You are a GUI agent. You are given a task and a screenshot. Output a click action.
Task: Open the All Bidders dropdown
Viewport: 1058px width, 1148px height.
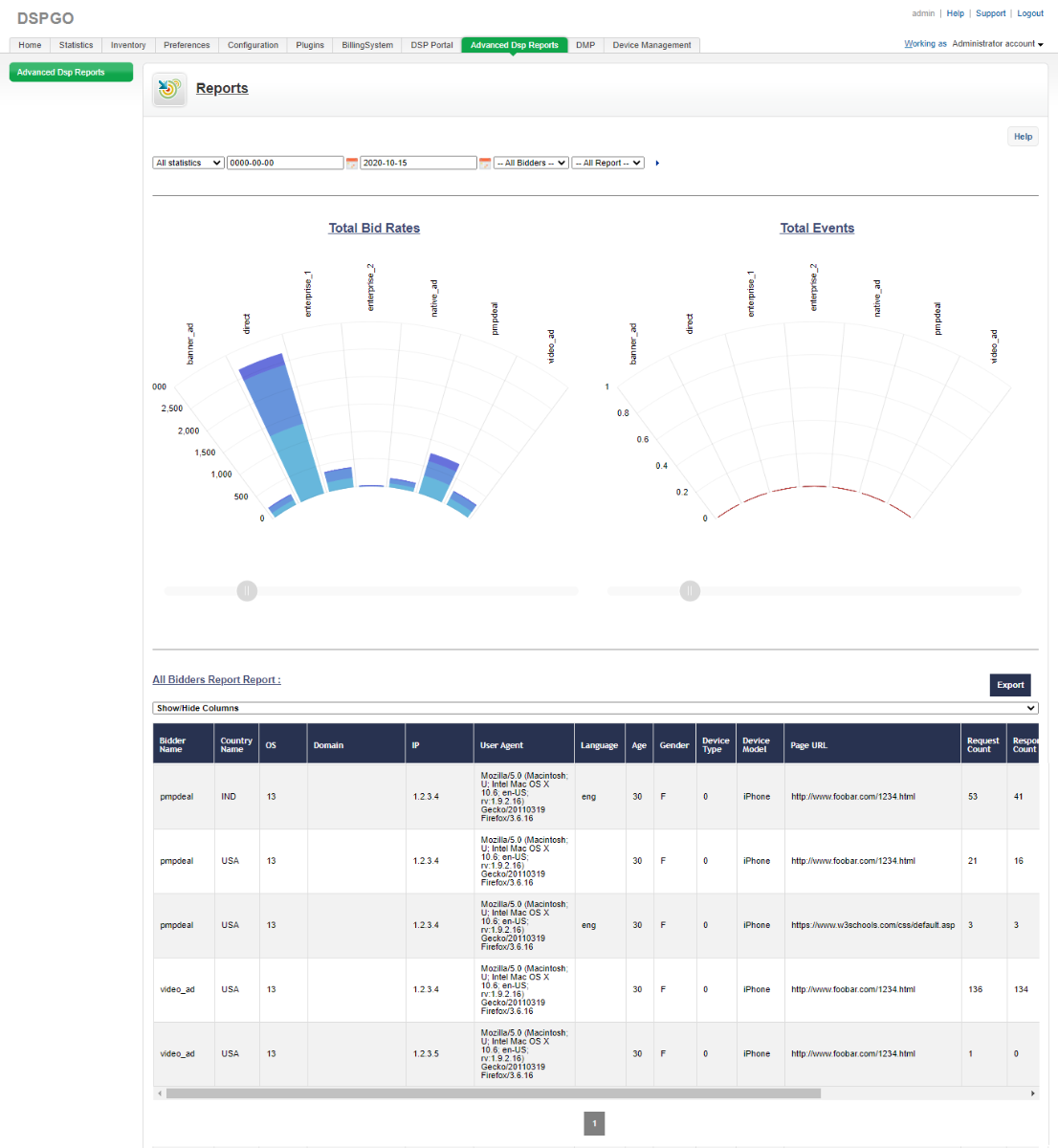(531, 164)
